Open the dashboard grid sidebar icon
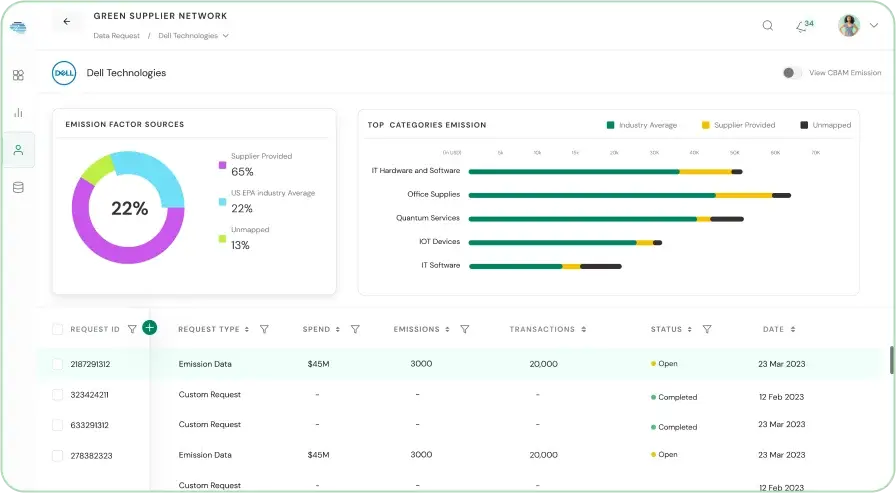This screenshot has width=896, height=493. 18,75
